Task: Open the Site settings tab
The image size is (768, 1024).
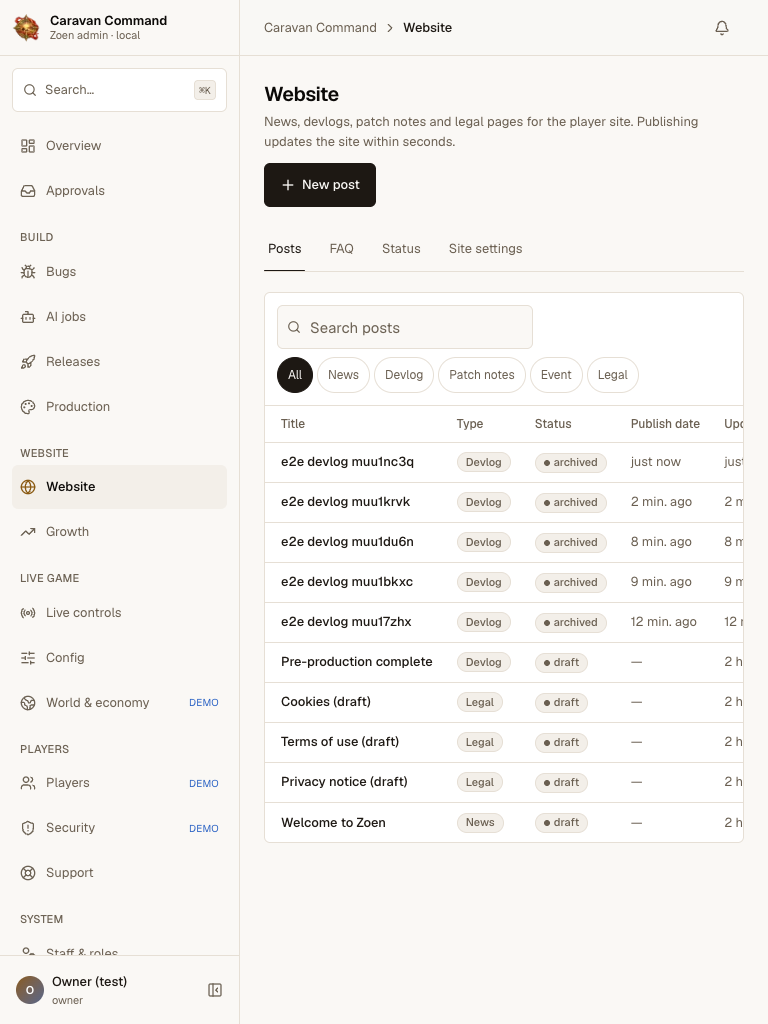Action: [485, 249]
